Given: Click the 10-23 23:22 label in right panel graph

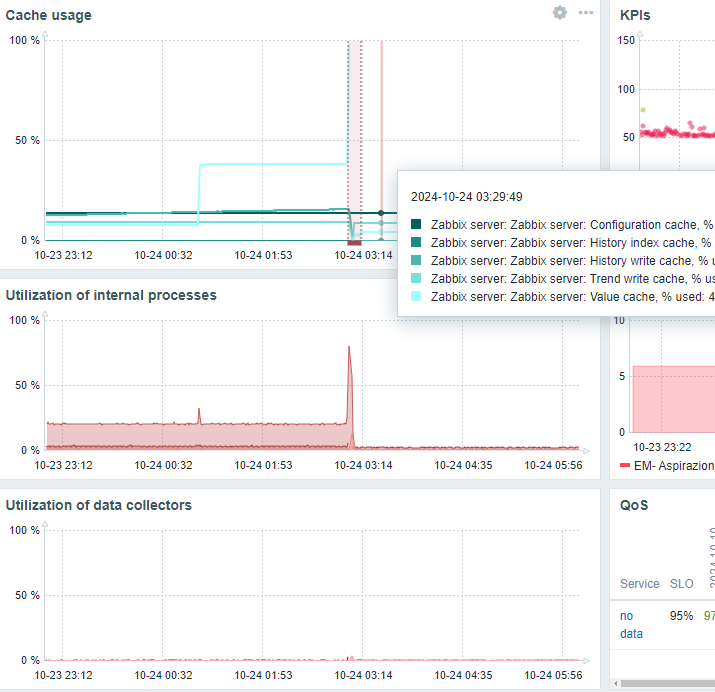Looking at the screenshot, I should (662, 447).
